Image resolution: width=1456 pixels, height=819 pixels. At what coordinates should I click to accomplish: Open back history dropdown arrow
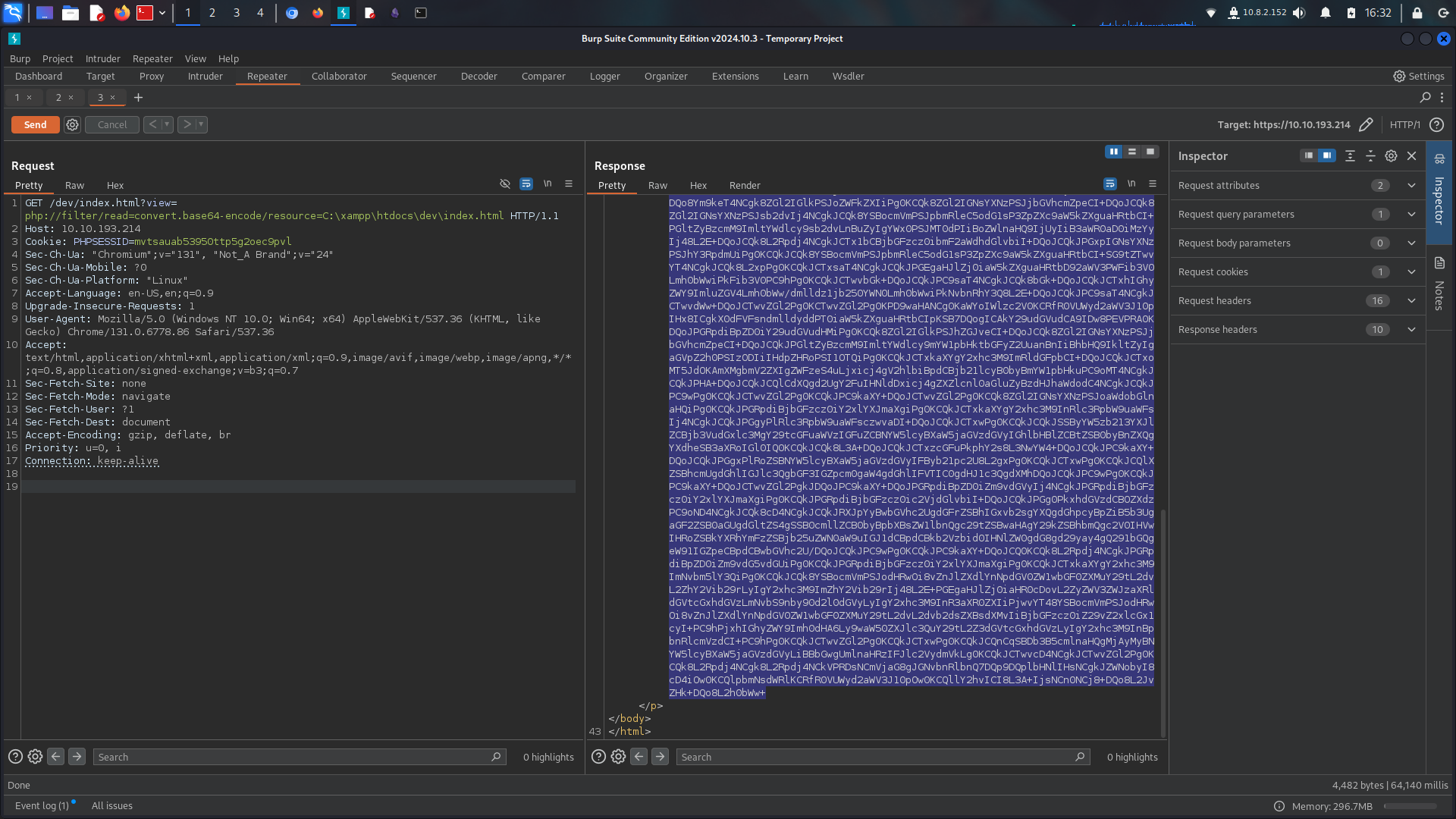tap(167, 124)
